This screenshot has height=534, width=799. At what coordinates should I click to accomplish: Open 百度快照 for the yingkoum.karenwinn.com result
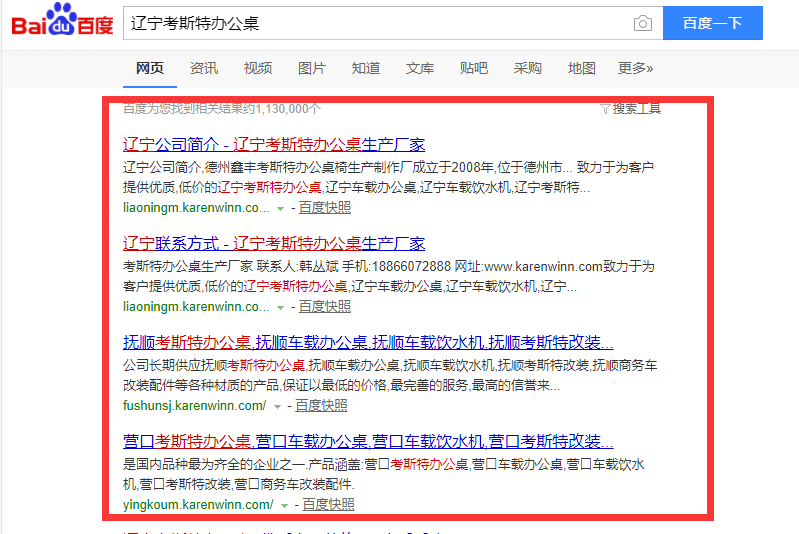328,505
